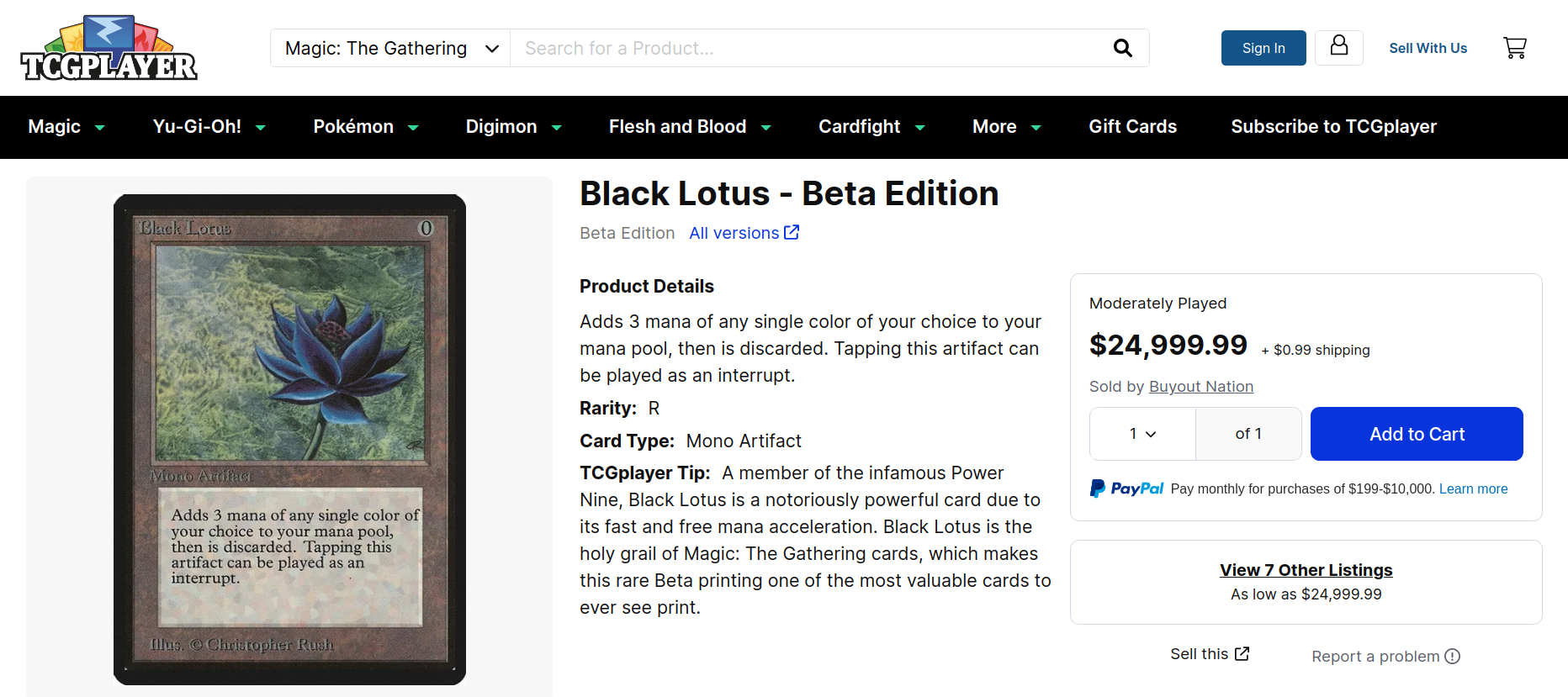
Task: Click the TCGplayer logo
Action: coord(109,48)
